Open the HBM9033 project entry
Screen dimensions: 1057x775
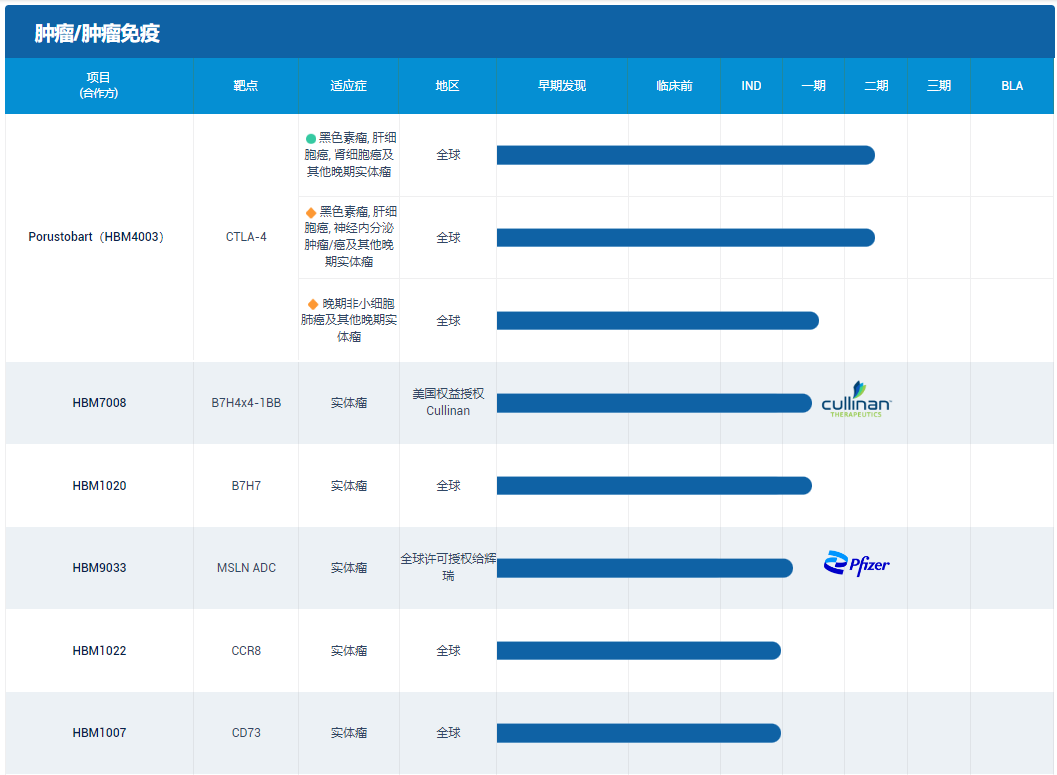coord(99,568)
